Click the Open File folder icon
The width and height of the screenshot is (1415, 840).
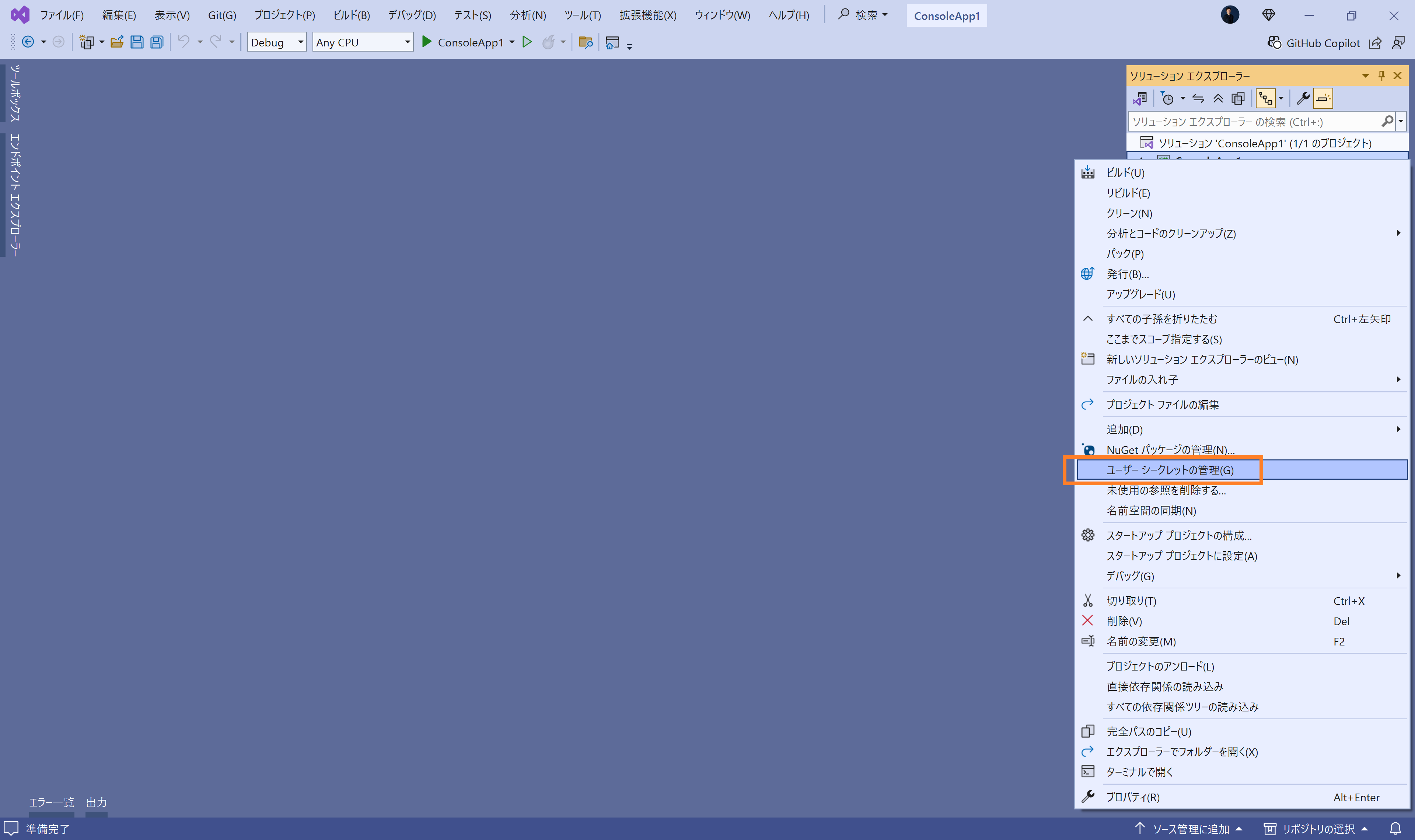[x=116, y=42]
